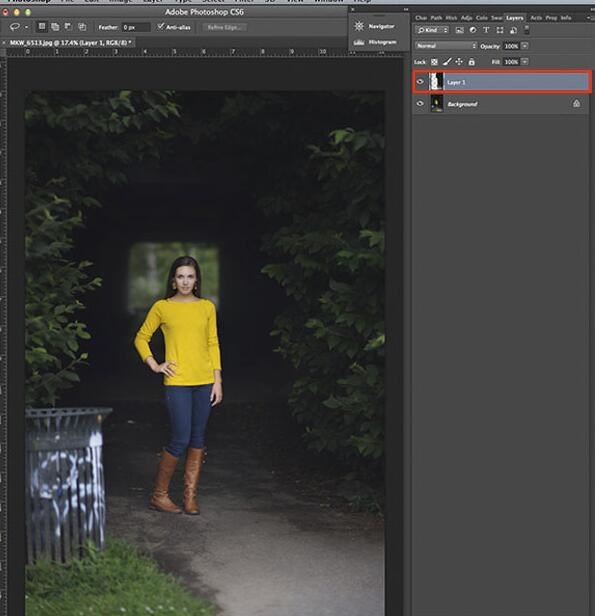Click the Refine Edge button

225,27
